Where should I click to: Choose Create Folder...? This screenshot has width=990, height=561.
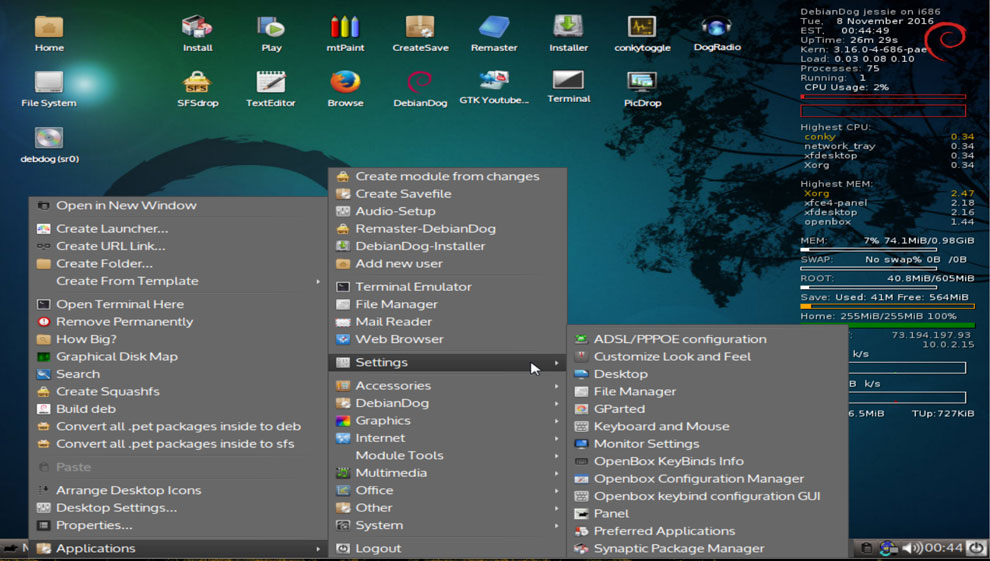178,264
